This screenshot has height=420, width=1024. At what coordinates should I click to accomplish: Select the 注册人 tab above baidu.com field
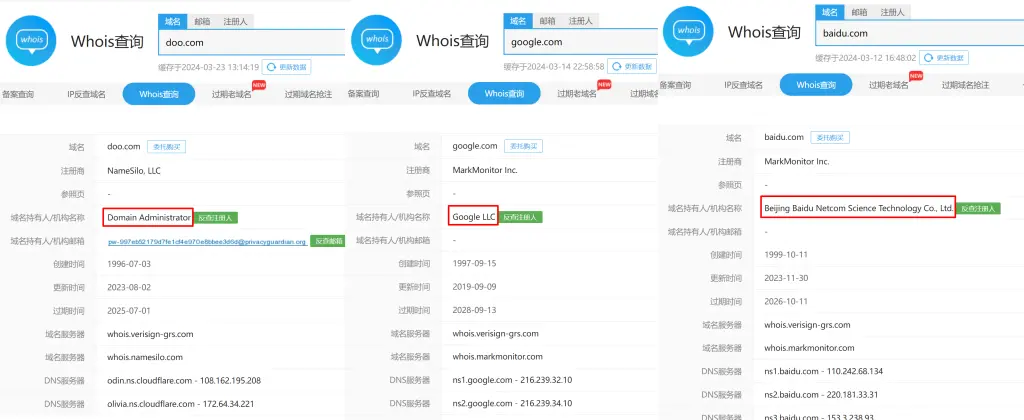point(892,12)
